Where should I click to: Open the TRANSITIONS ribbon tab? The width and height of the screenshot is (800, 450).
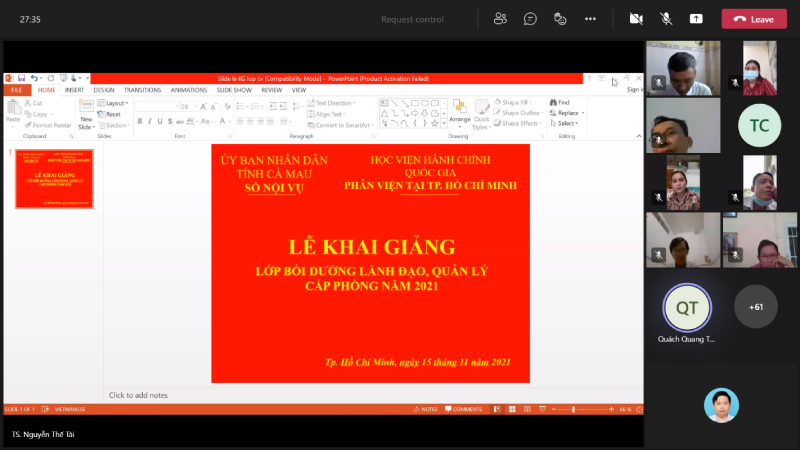[142, 90]
